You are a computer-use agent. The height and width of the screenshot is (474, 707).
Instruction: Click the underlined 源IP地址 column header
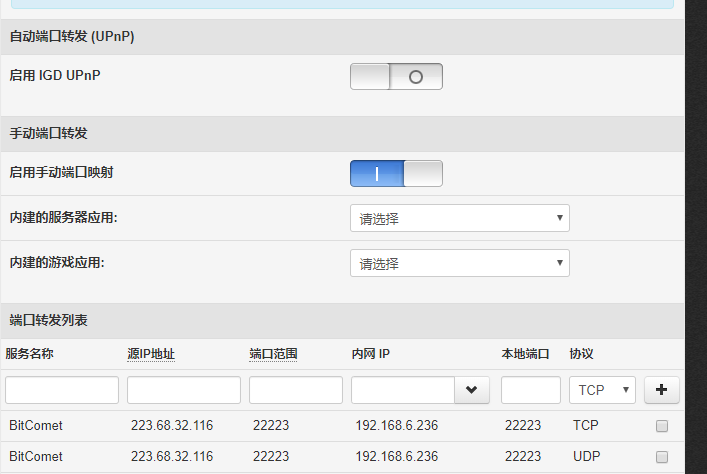(x=151, y=354)
